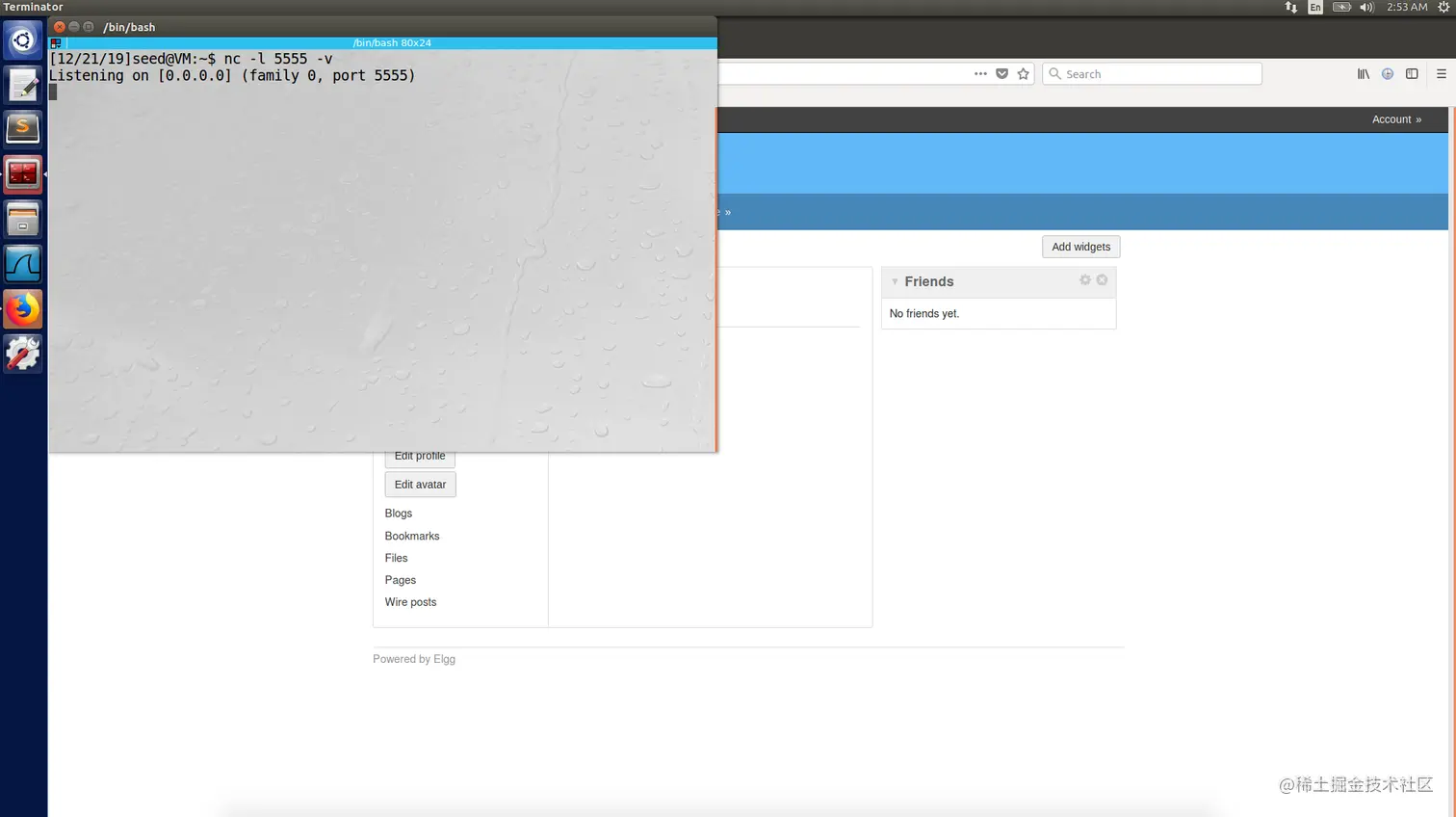Image resolution: width=1456 pixels, height=817 pixels.
Task: Focus Terminator from the dock launcher
Action: (23, 174)
